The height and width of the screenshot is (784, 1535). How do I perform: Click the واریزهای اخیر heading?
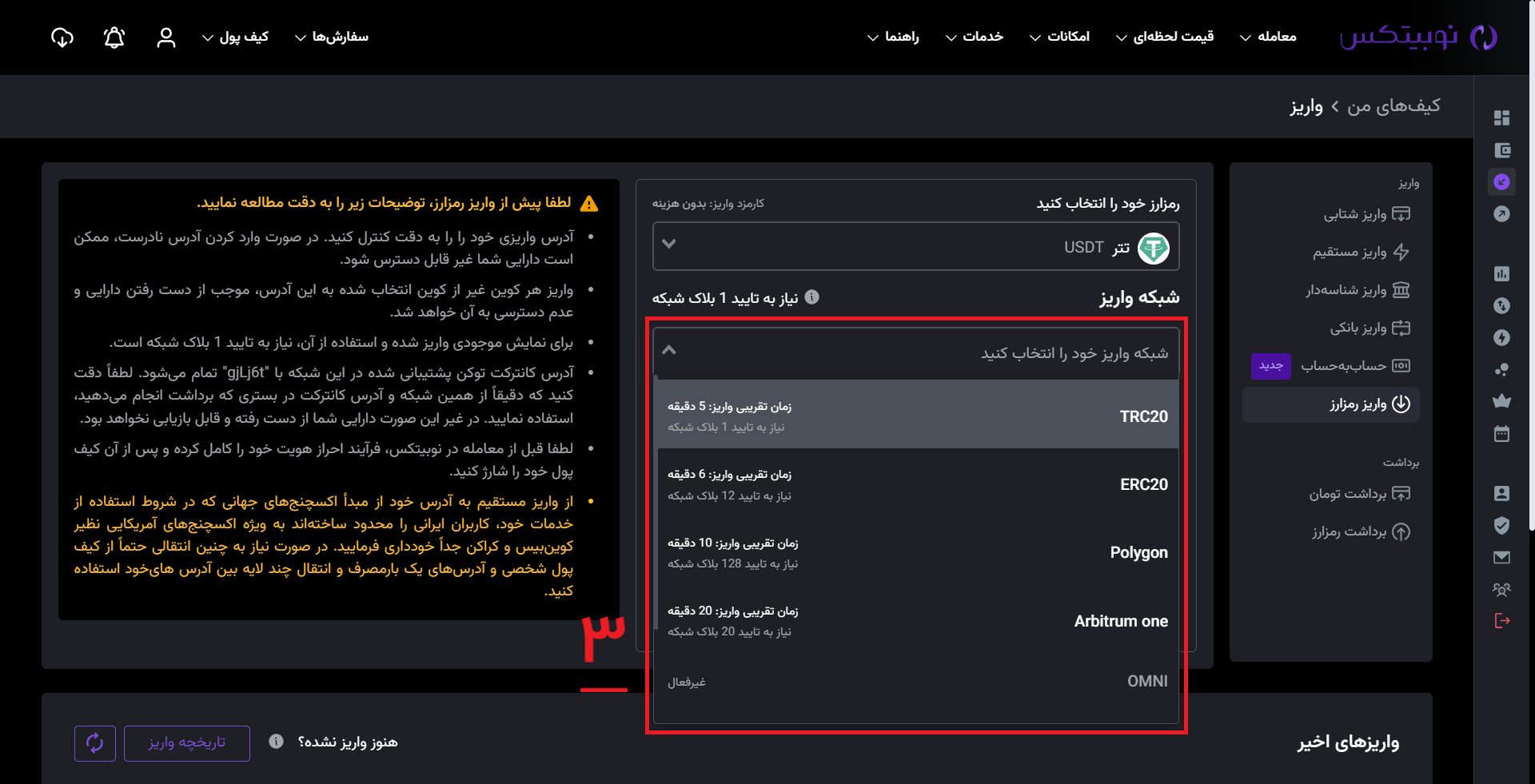click(x=1348, y=742)
